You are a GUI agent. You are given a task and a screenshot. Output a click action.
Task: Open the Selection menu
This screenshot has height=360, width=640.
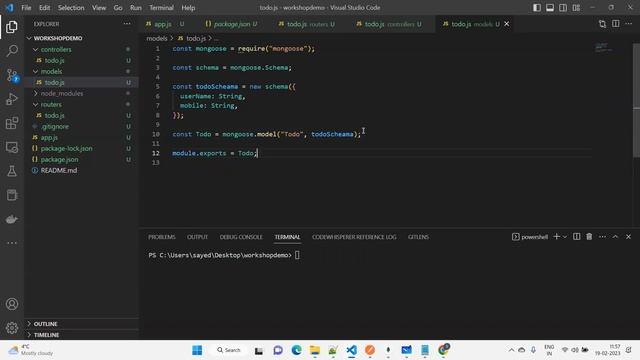[x=71, y=7]
